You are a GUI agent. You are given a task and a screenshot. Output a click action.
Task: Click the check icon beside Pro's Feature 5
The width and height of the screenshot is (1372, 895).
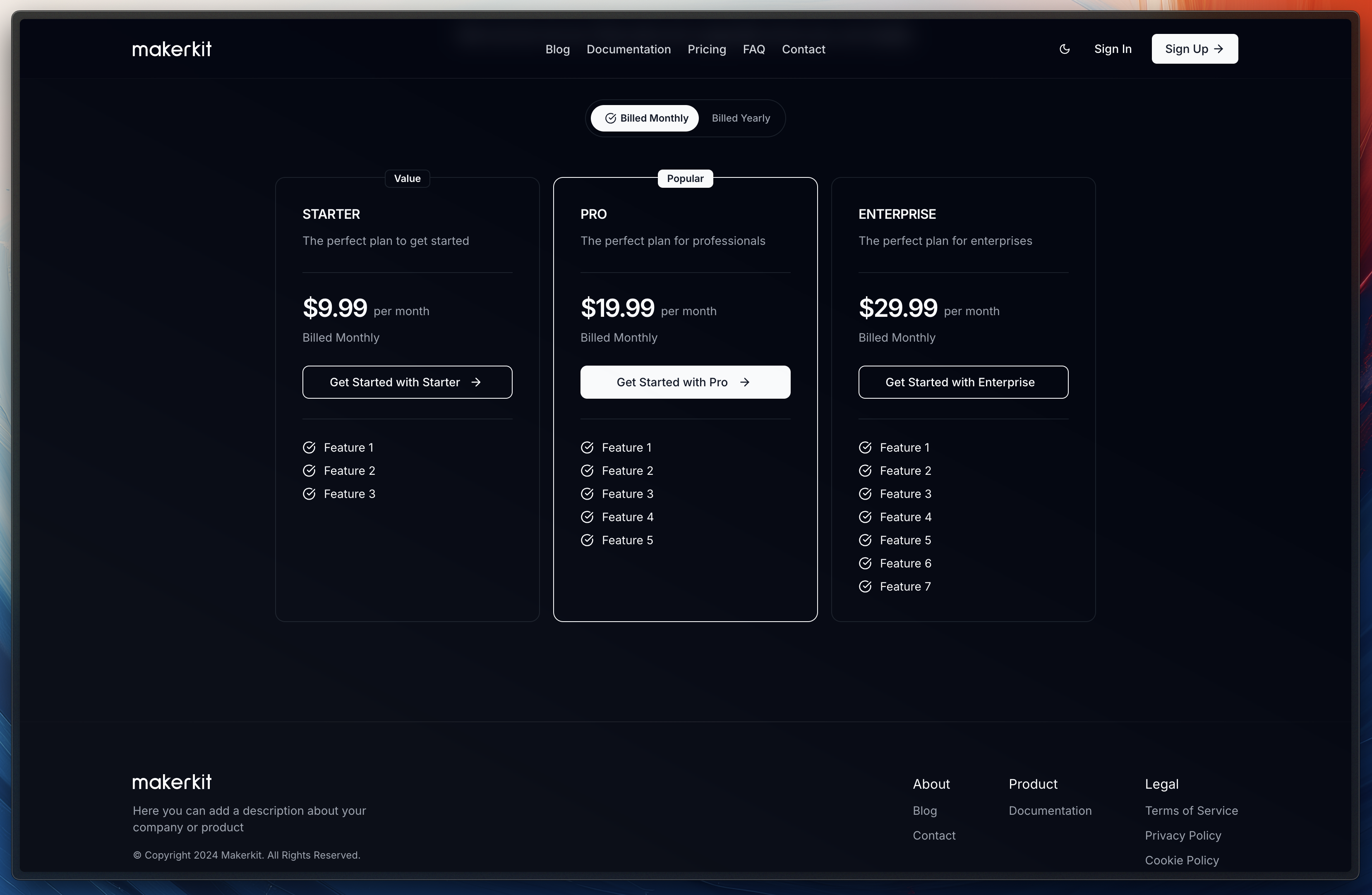pyautogui.click(x=587, y=540)
